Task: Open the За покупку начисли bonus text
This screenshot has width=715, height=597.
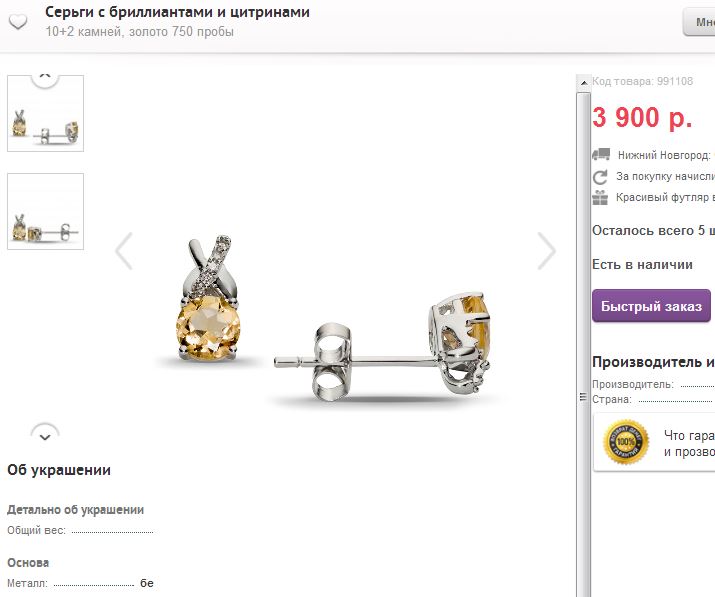Action: tap(665, 177)
